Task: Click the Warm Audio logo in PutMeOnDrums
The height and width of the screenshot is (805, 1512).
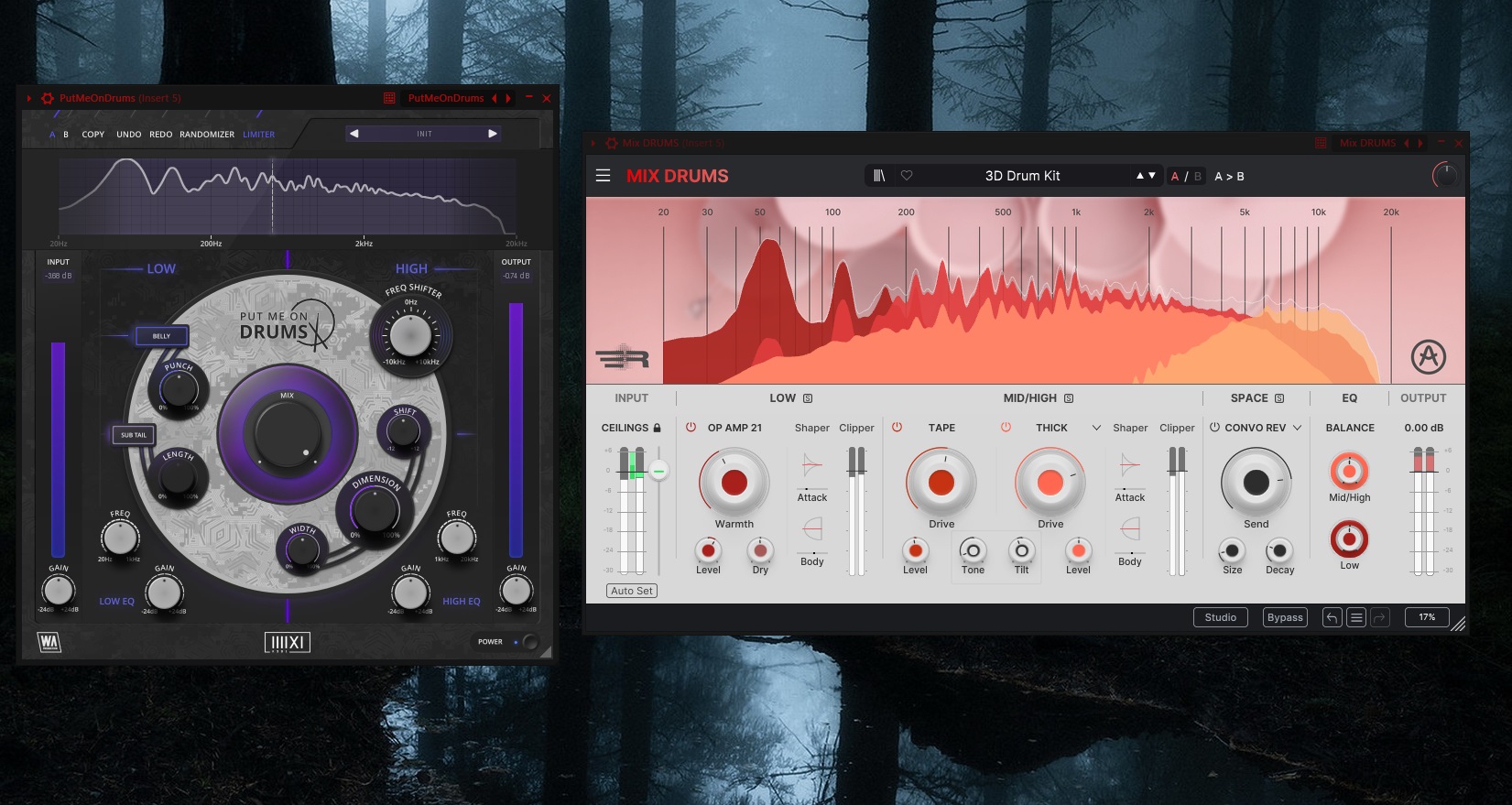Action: 49,642
